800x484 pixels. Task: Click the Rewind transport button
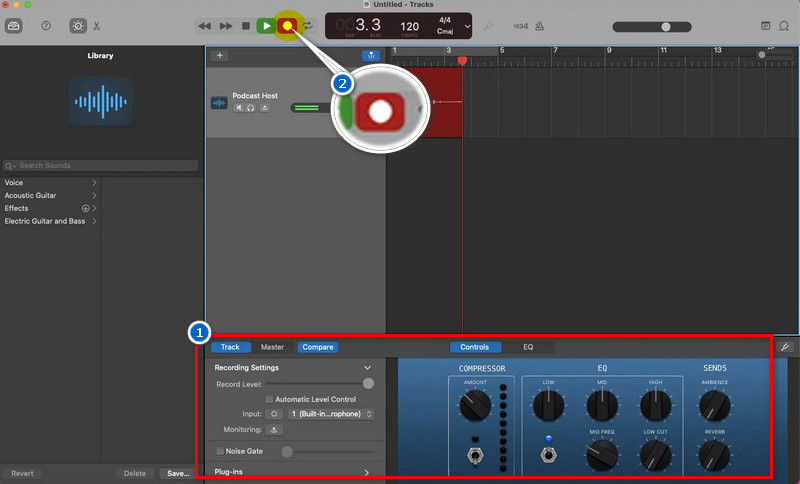click(x=205, y=26)
